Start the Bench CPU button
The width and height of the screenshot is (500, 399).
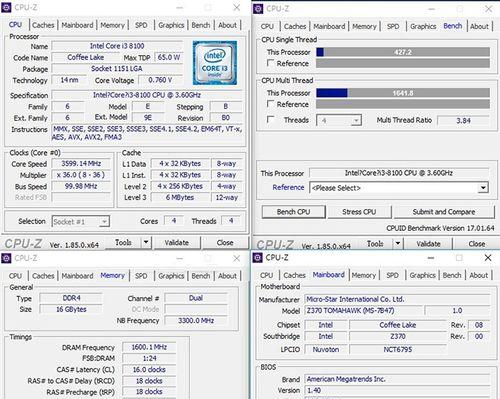[293, 212]
